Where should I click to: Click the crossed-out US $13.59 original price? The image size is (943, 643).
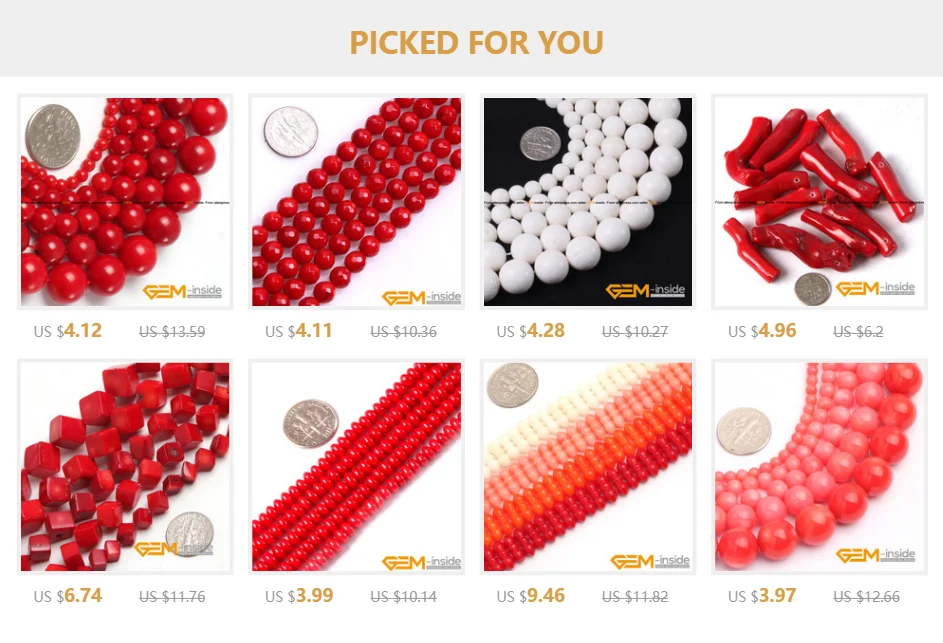pos(172,331)
